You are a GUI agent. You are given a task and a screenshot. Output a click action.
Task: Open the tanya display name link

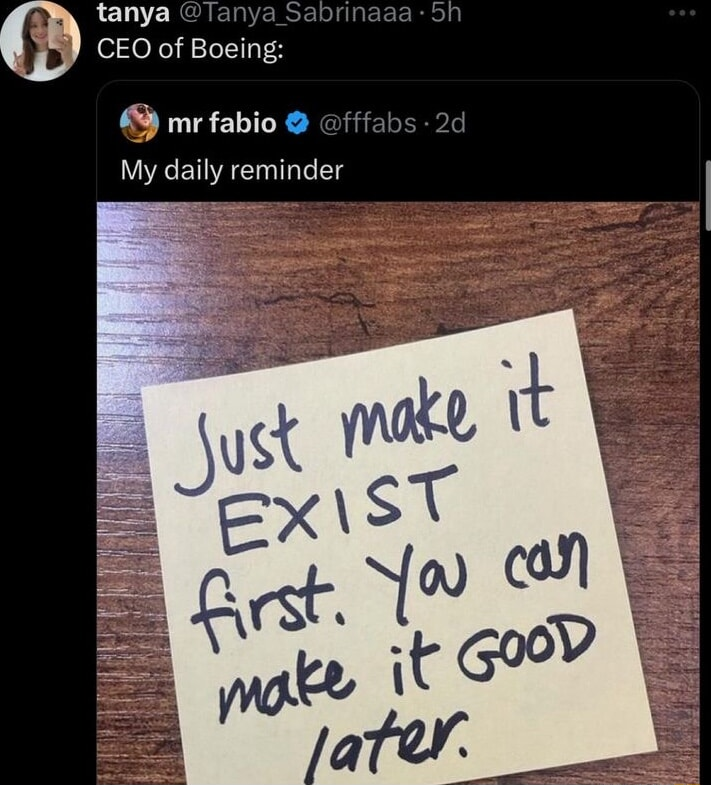coord(133,13)
